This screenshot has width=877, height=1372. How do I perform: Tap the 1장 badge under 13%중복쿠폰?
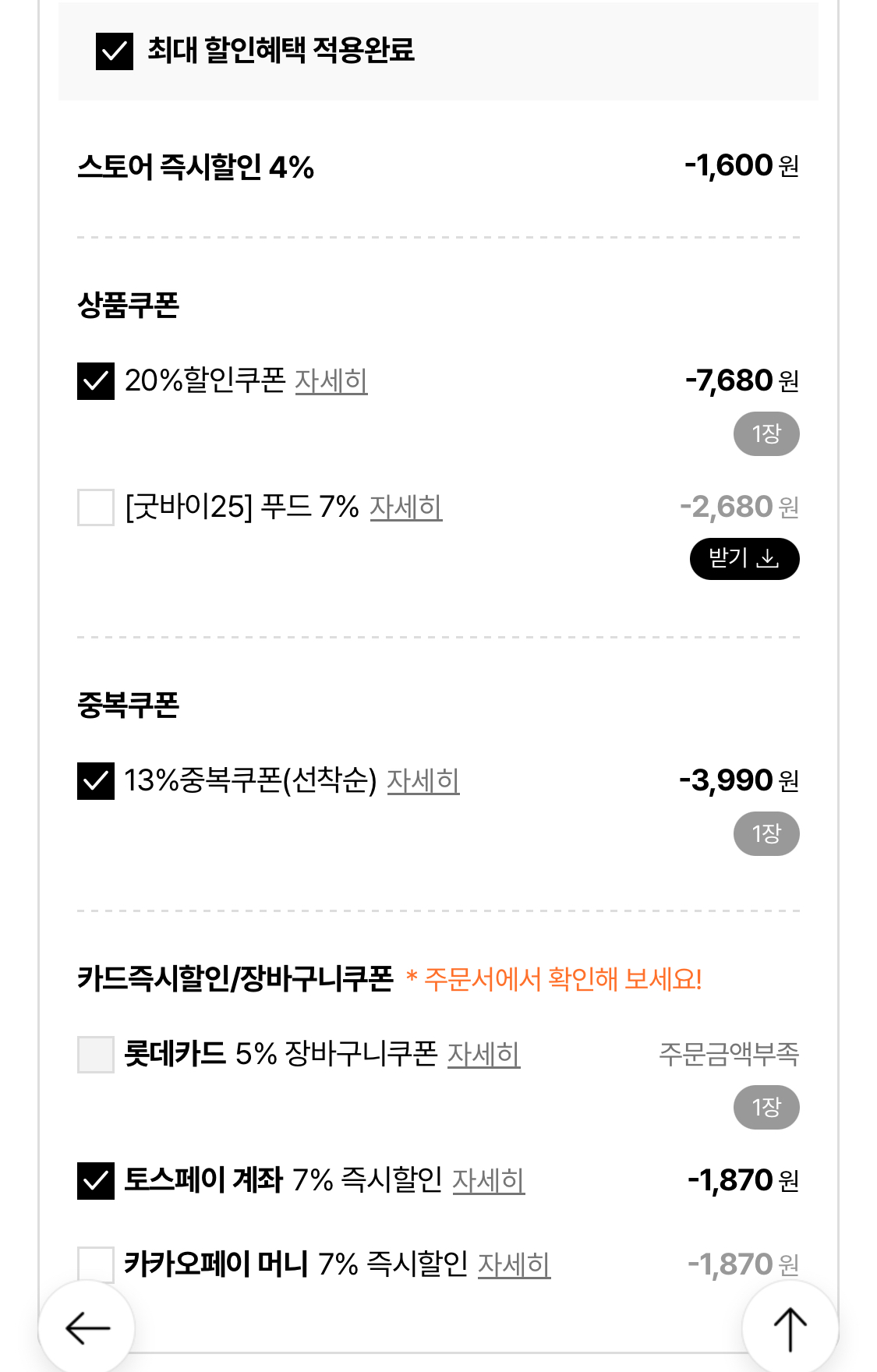pyautogui.click(x=766, y=834)
